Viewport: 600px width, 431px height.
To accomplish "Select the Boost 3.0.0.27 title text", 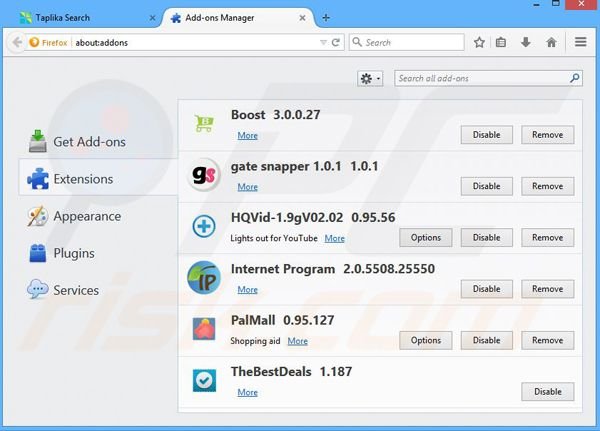I will coord(276,115).
